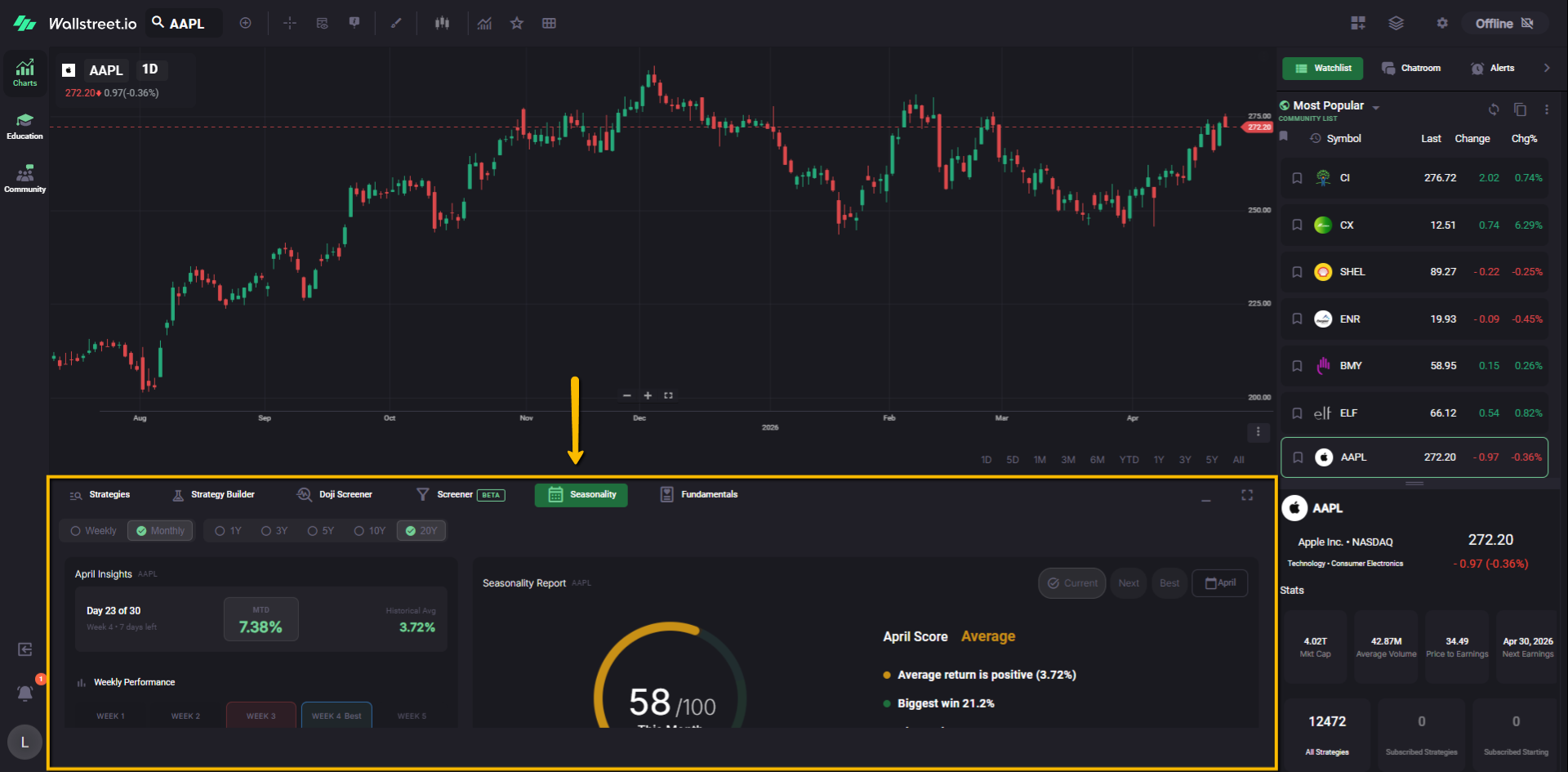Click the crosshair cursor tool
Screen dimensions: 1568x772
click(x=289, y=24)
